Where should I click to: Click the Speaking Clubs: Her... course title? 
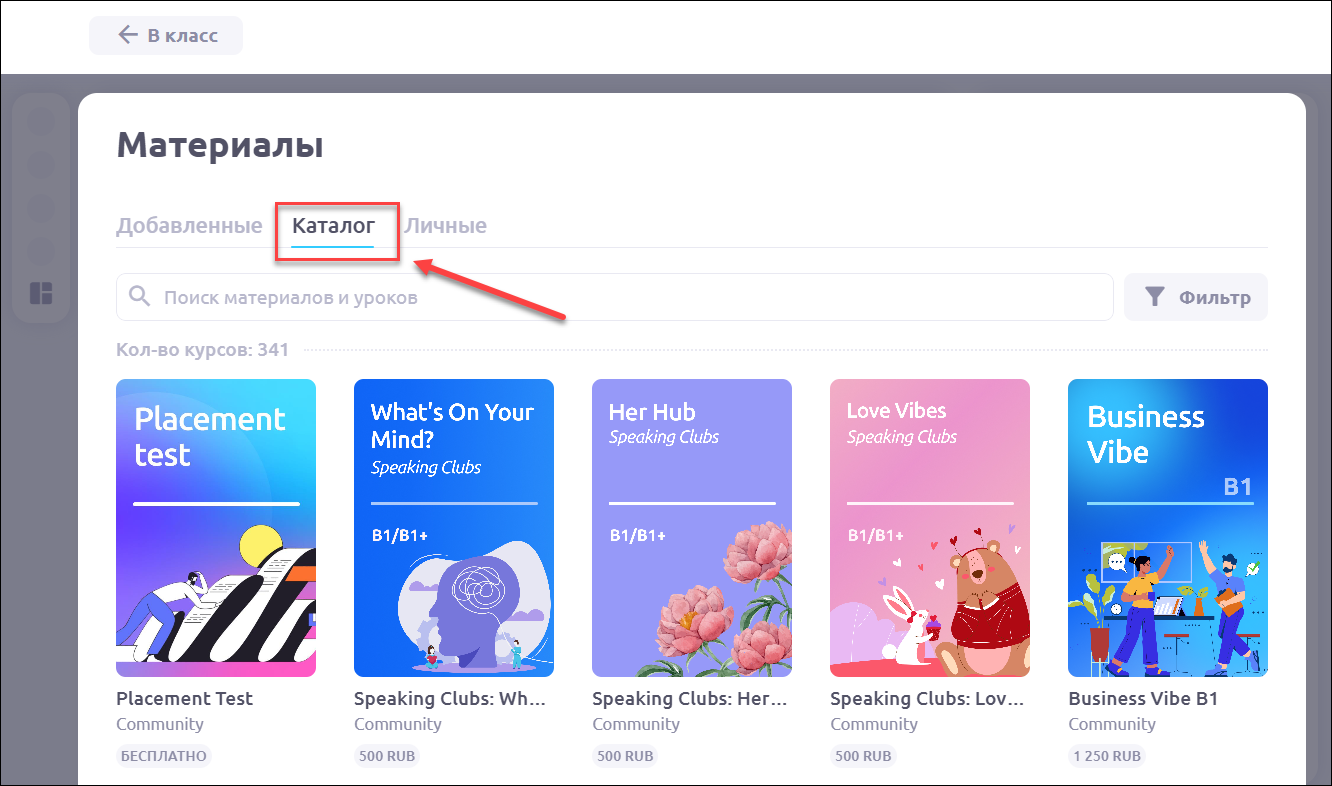(x=690, y=699)
